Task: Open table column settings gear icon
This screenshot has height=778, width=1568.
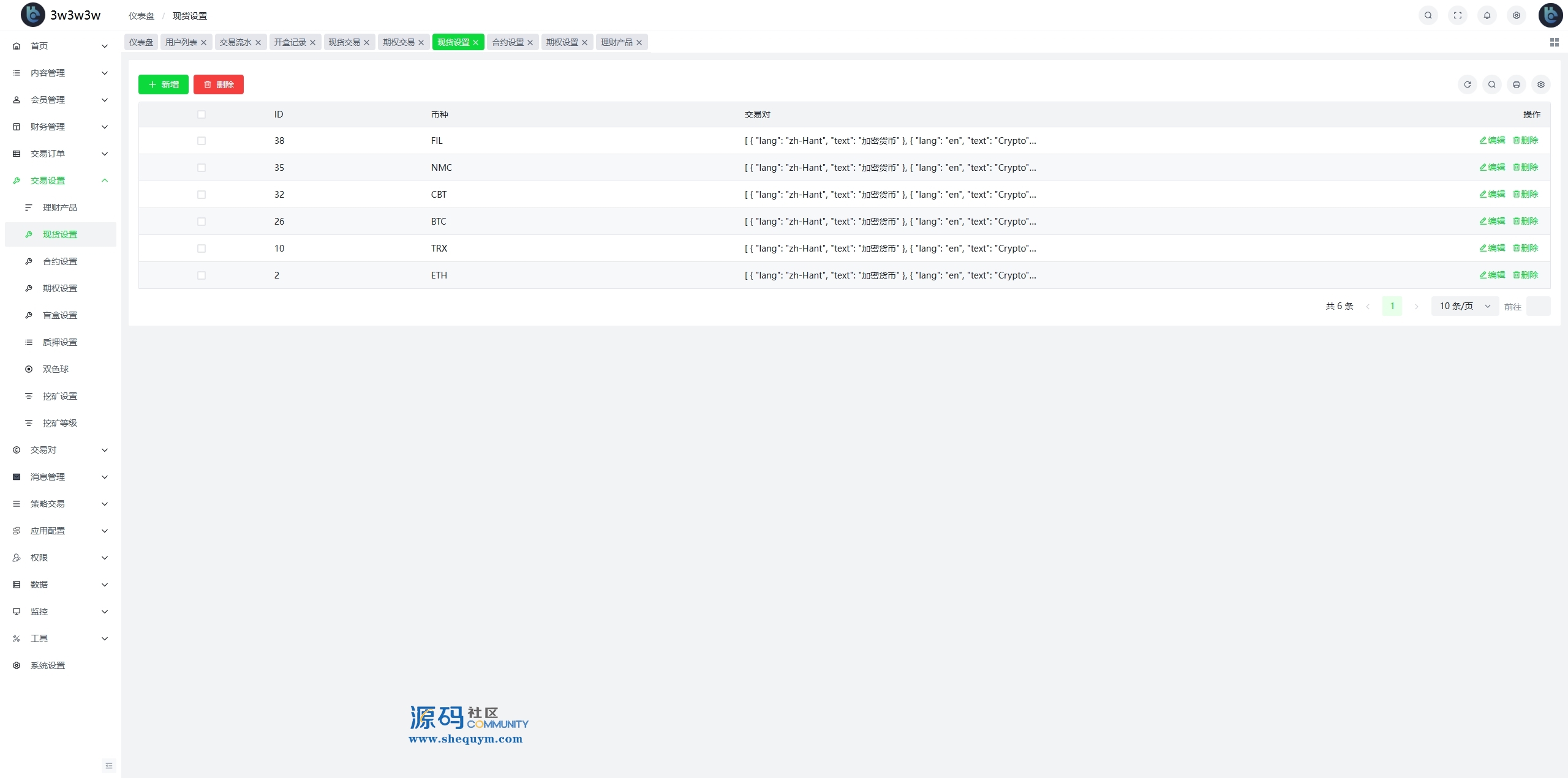Action: click(x=1540, y=84)
